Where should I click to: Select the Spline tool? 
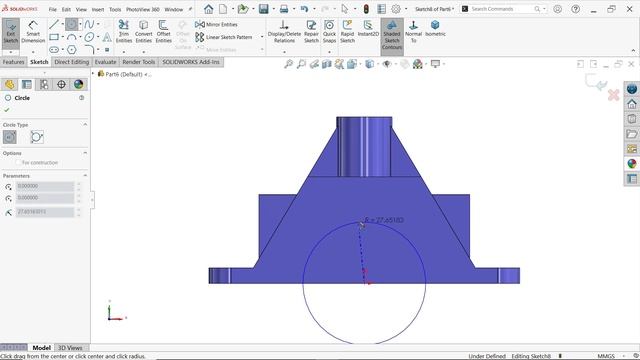[x=89, y=24]
